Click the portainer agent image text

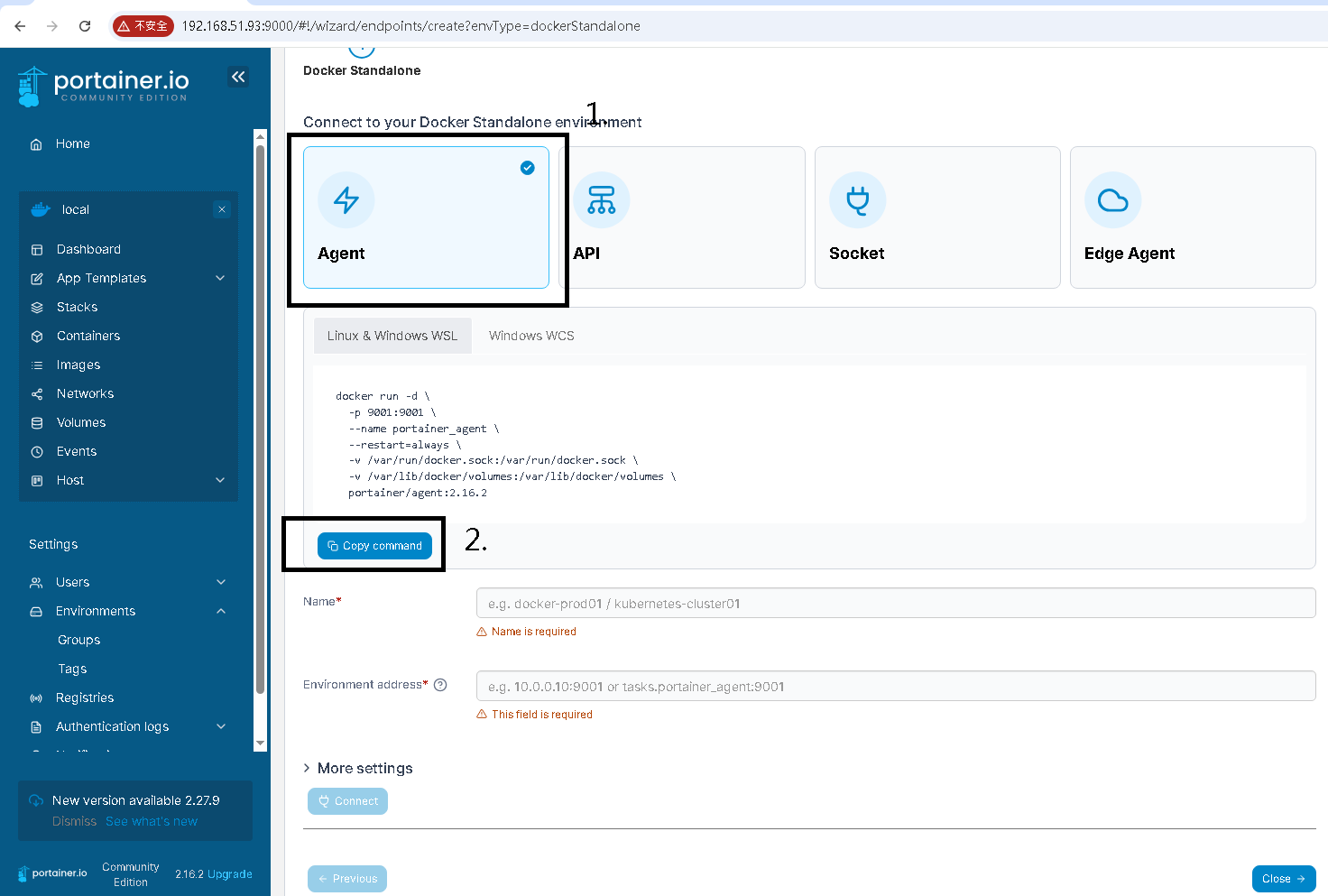(418, 493)
